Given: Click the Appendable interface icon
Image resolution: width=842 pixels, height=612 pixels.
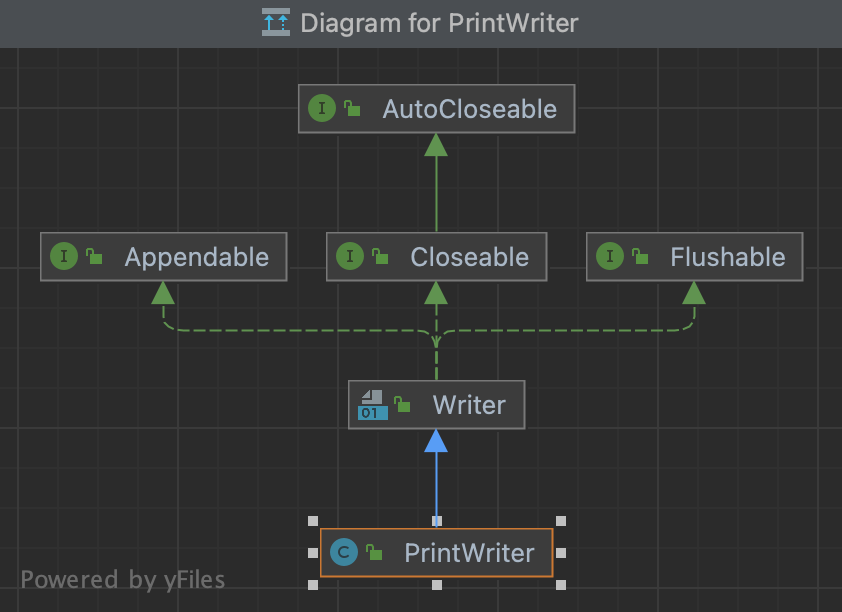Looking at the screenshot, I should pyautogui.click(x=64, y=257).
